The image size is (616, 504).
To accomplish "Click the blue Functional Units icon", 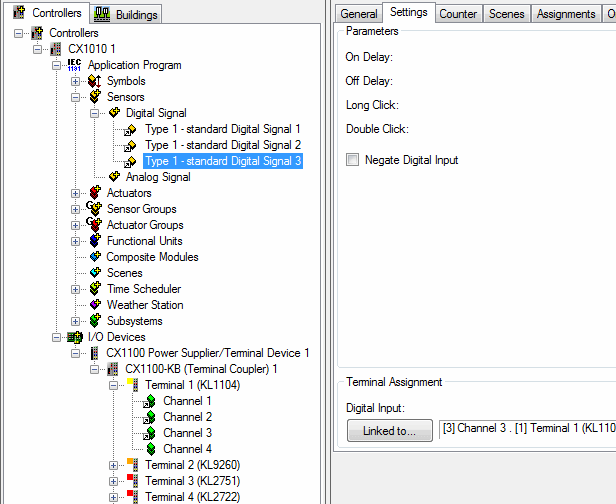I will pyautogui.click(x=95, y=240).
